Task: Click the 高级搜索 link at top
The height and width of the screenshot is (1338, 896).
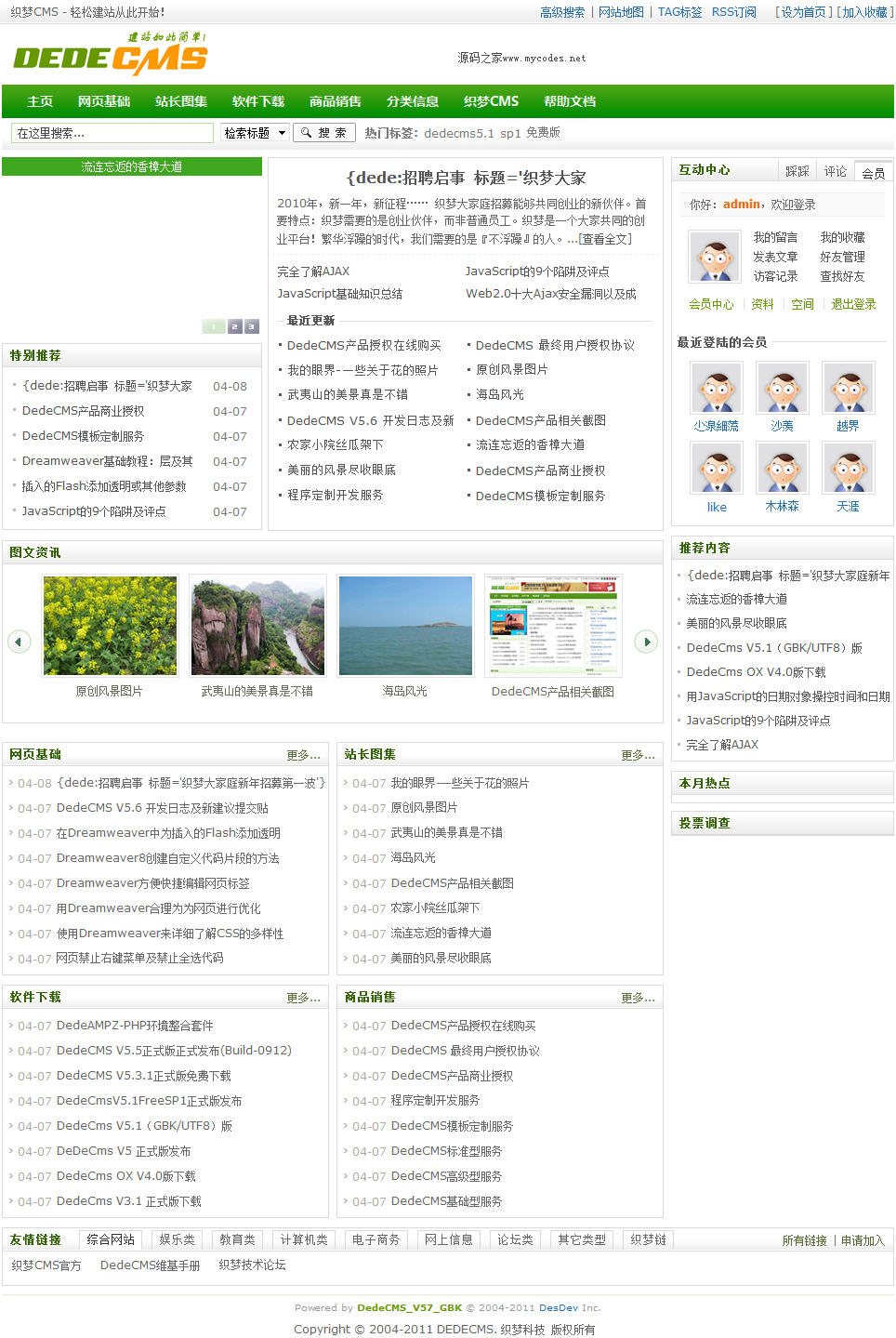Action: tap(562, 12)
